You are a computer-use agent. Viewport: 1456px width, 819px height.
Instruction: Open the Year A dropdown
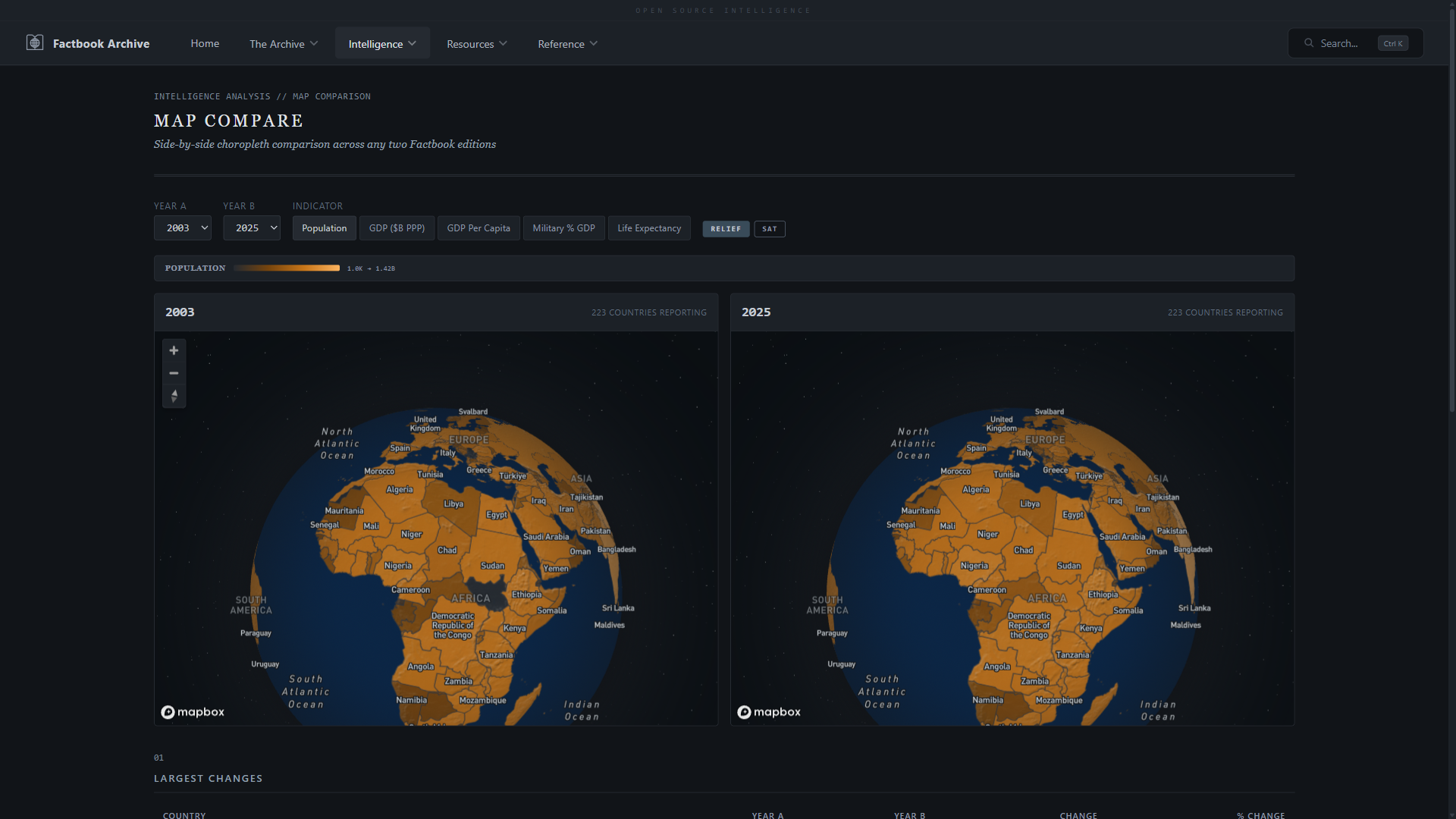click(x=183, y=228)
